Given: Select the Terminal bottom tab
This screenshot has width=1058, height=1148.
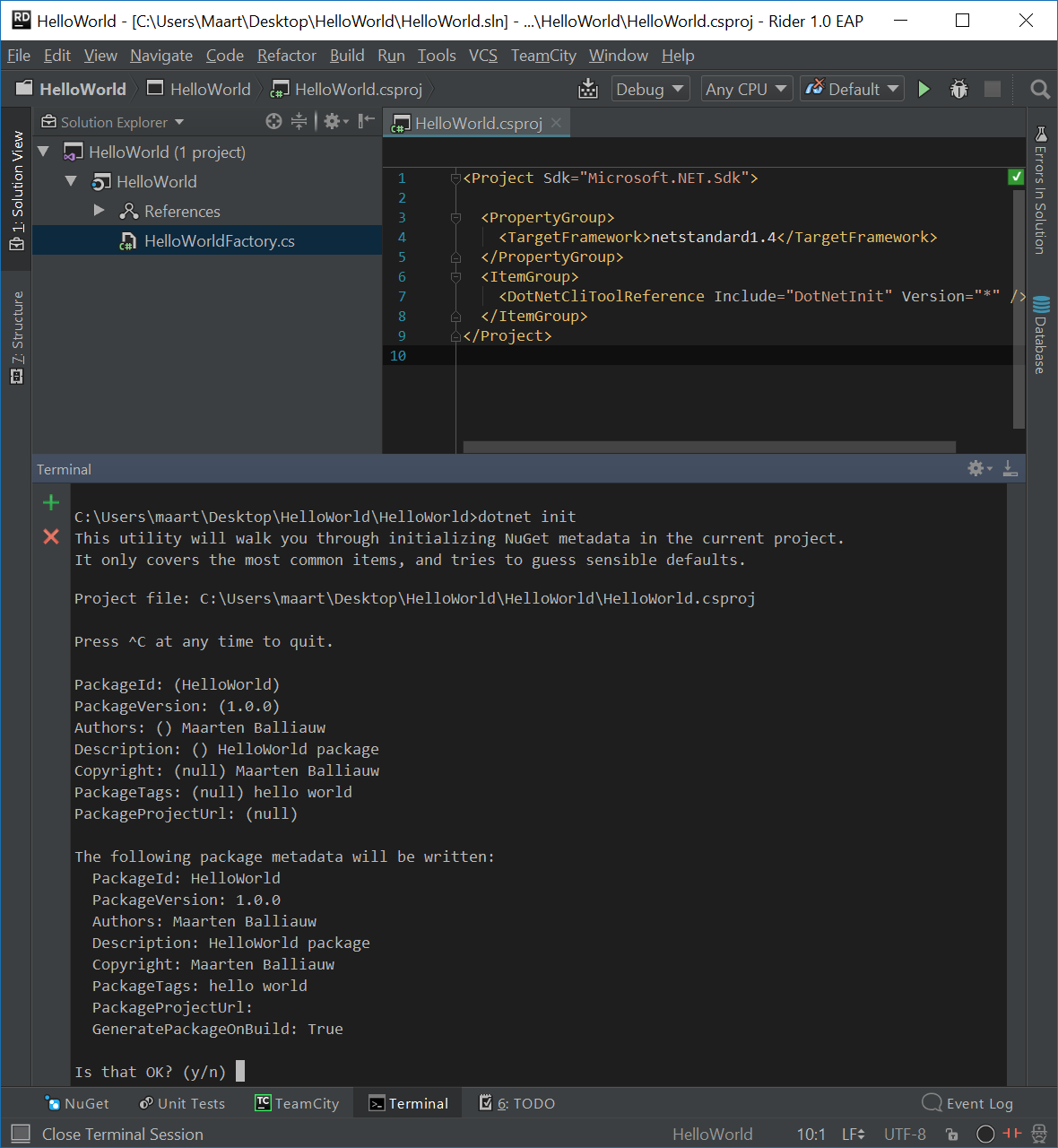Looking at the screenshot, I should pos(408,1103).
